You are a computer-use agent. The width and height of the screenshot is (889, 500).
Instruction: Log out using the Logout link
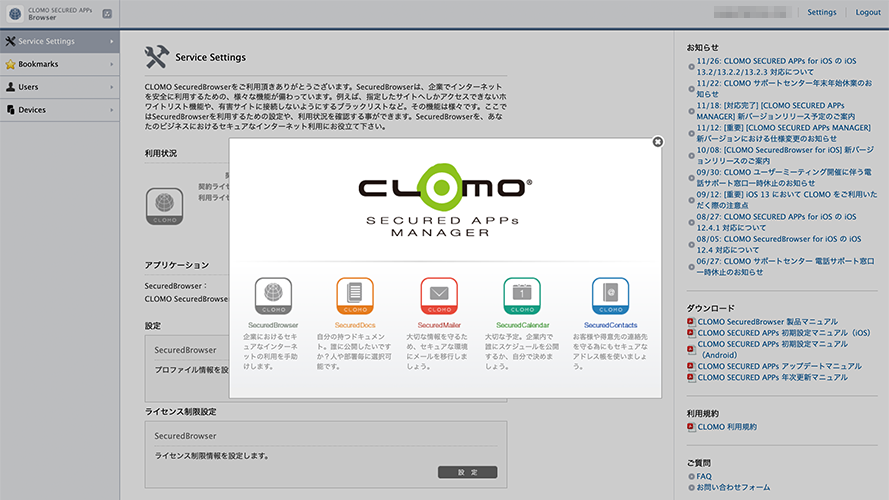click(868, 12)
